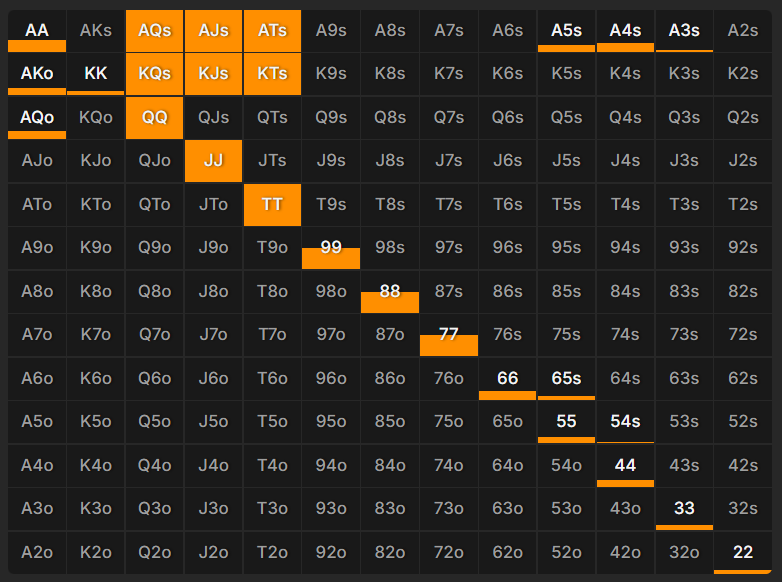Select the TT pocket tens cell
The width and height of the screenshot is (782, 582).
coord(272,204)
